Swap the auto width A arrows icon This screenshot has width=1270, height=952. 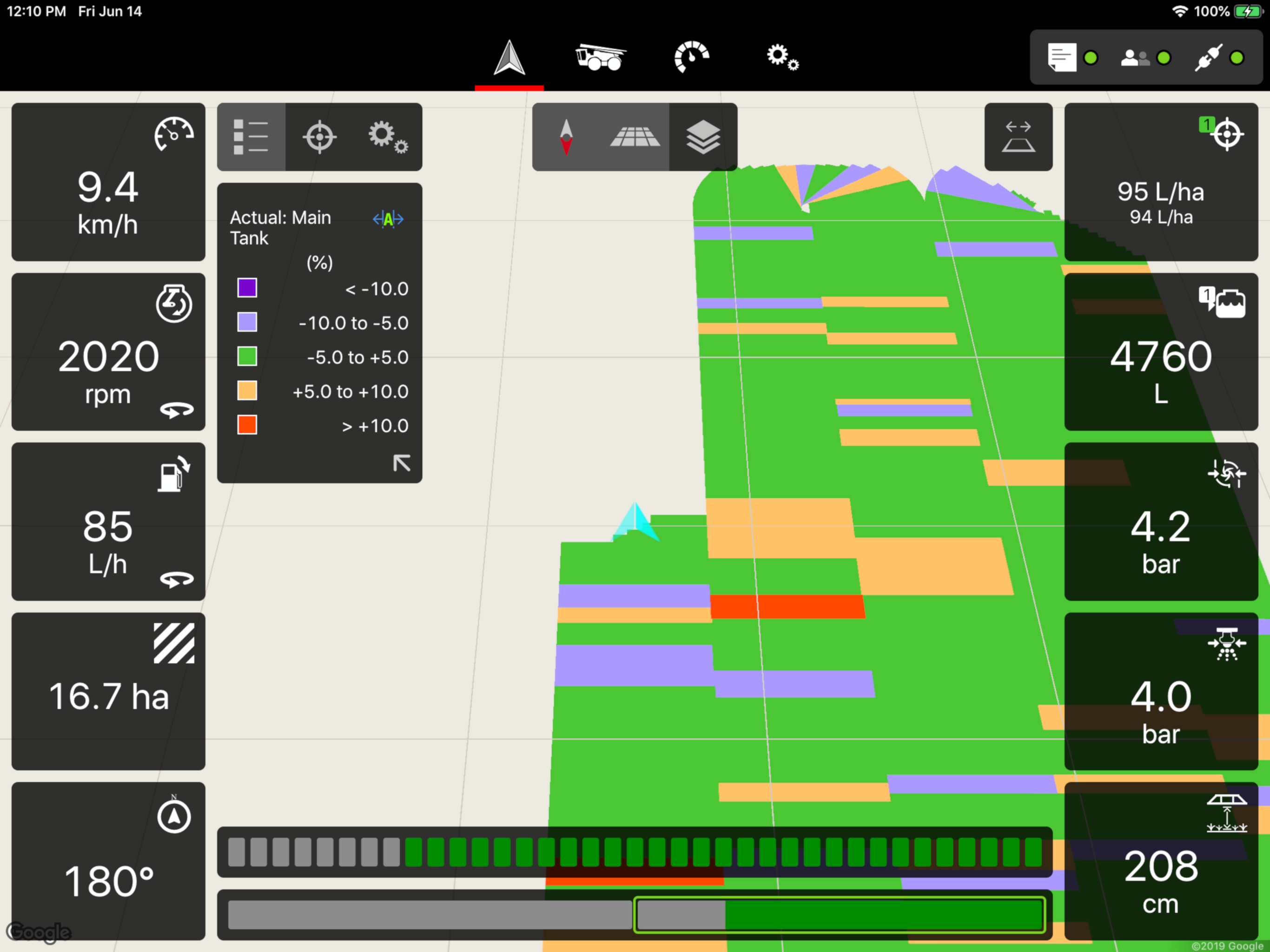(x=388, y=219)
